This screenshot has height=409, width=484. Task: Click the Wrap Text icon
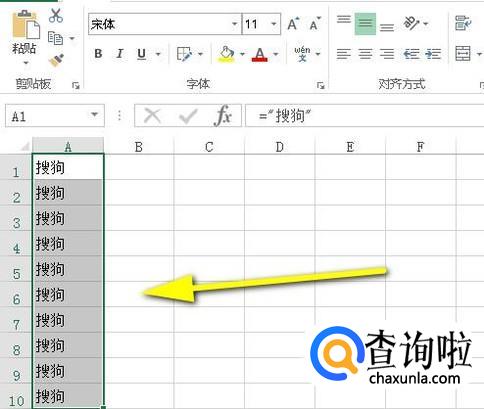pos(463,23)
